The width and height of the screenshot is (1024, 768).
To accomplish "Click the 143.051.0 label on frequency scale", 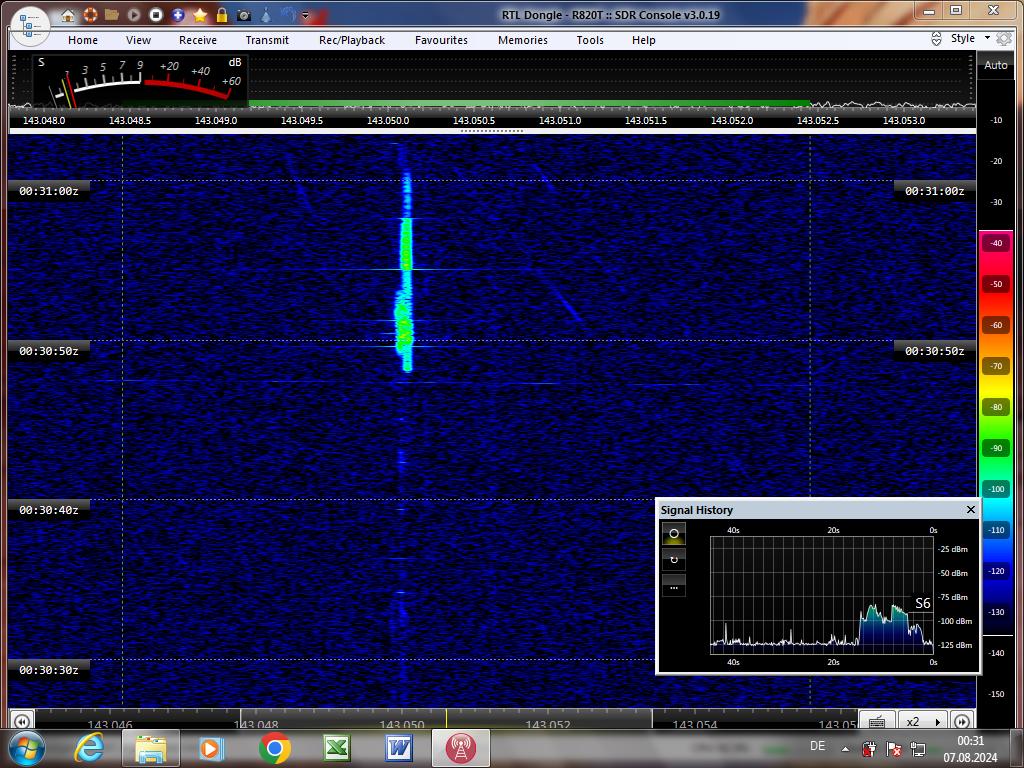I will [560, 121].
